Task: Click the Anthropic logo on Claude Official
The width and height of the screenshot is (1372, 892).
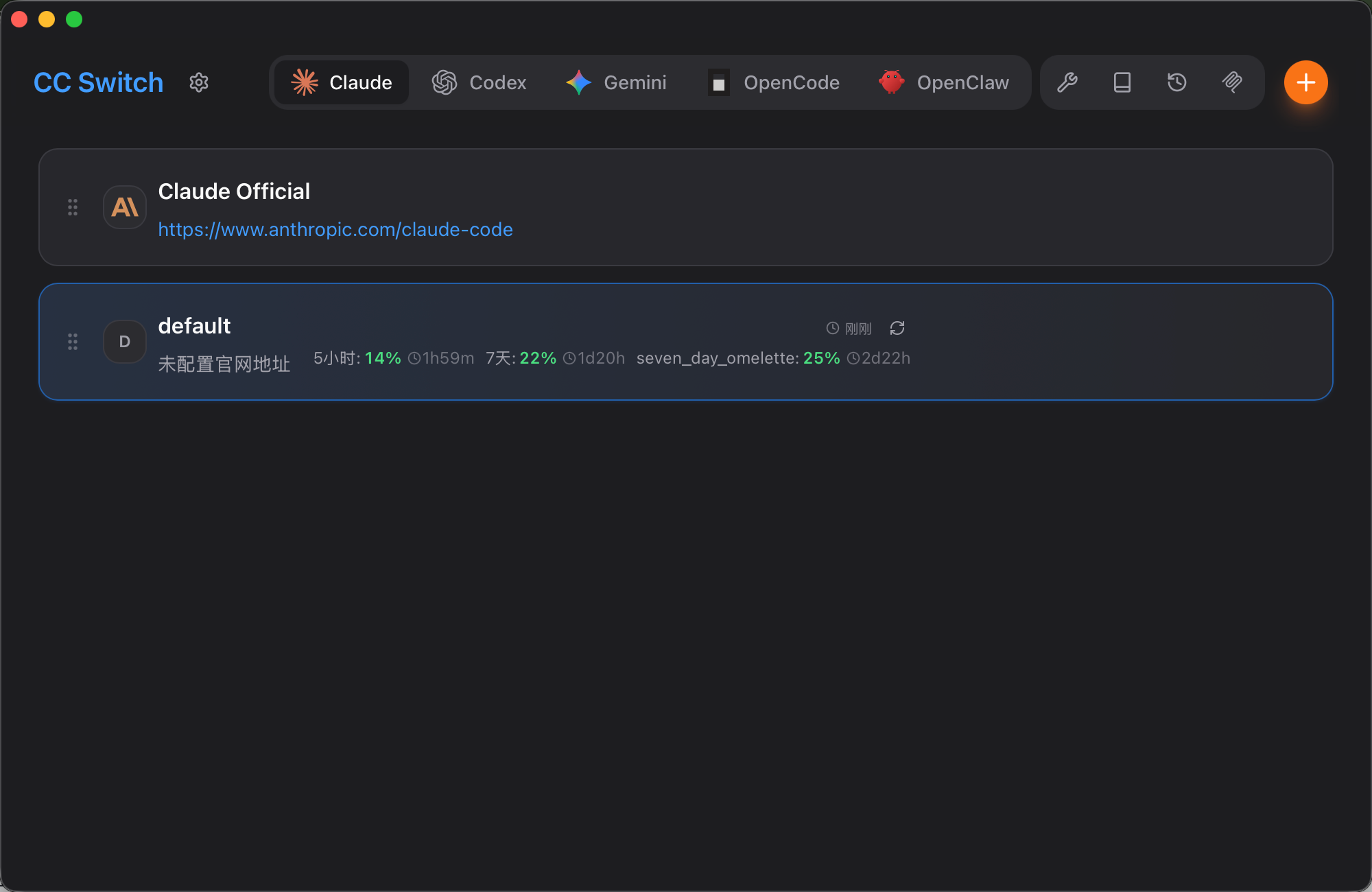Action: 125,207
